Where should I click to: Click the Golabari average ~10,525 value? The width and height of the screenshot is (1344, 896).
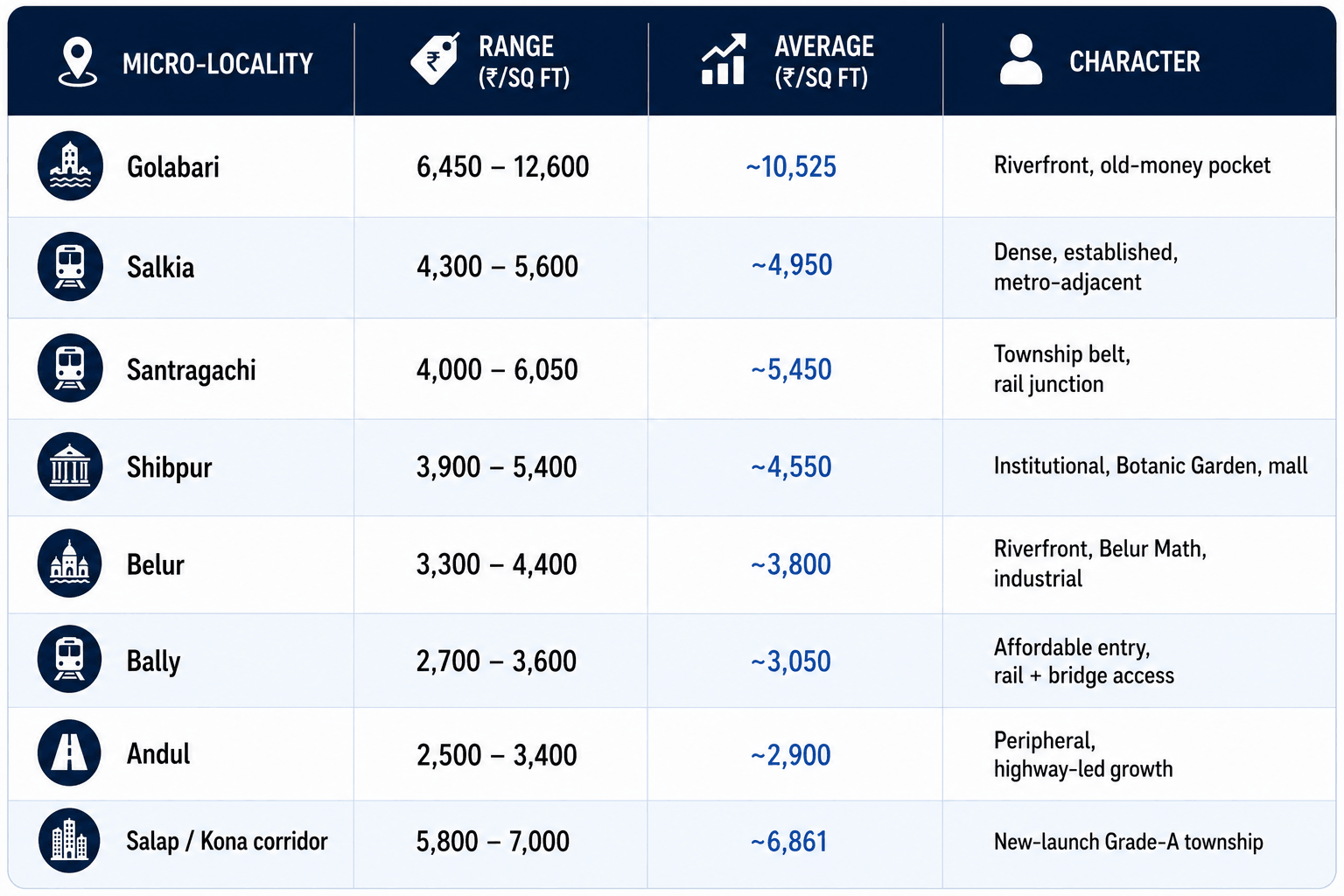791,166
